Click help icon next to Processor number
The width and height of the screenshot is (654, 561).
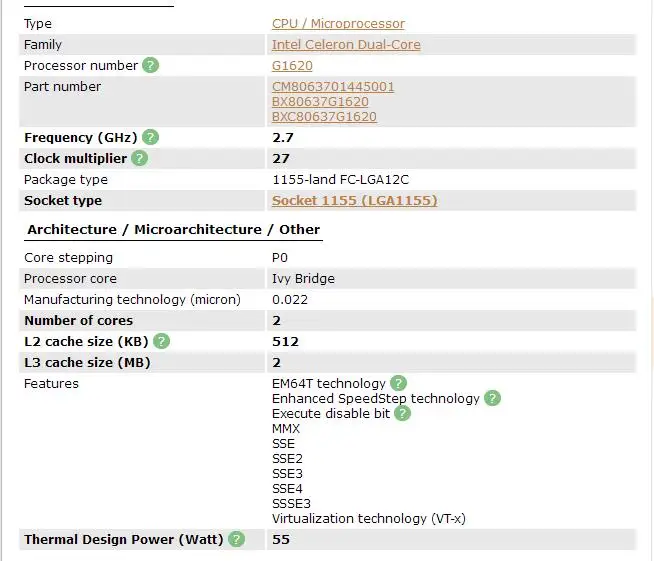[x=151, y=65]
